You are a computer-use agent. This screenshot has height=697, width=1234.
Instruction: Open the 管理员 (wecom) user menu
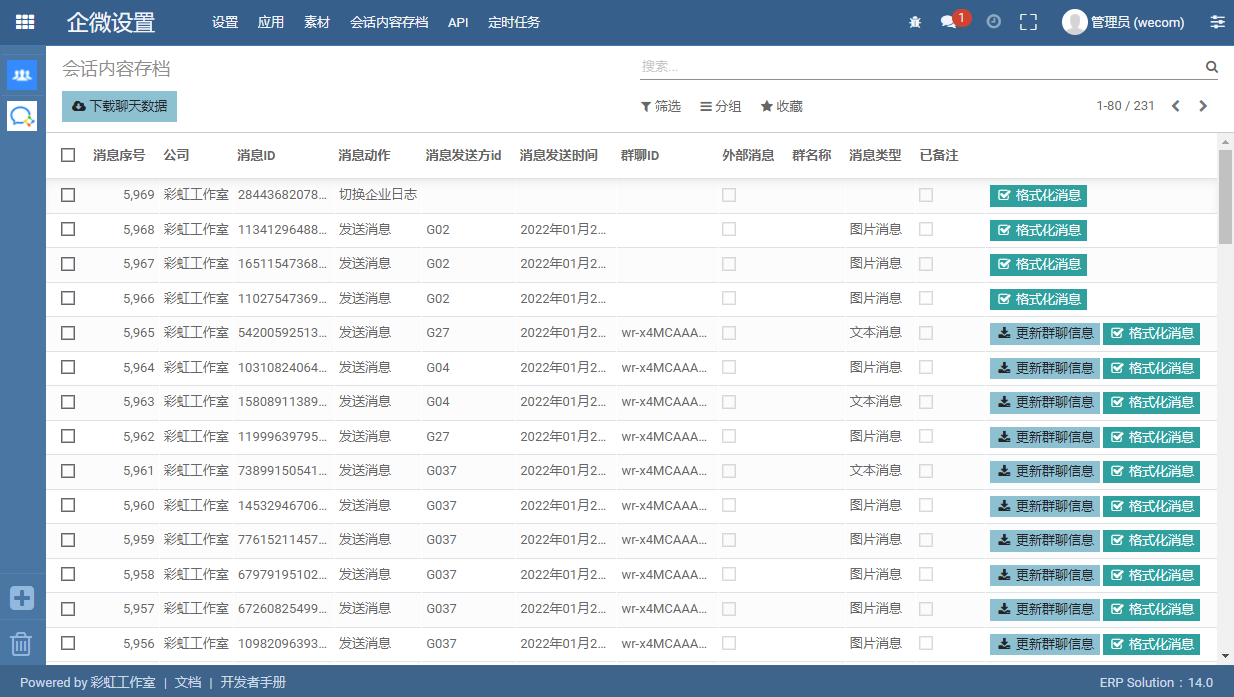click(x=1125, y=22)
